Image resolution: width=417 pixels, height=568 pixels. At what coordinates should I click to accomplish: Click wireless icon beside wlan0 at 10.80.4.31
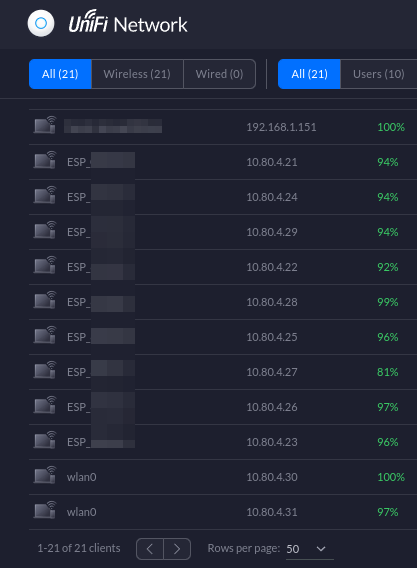(x=45, y=510)
